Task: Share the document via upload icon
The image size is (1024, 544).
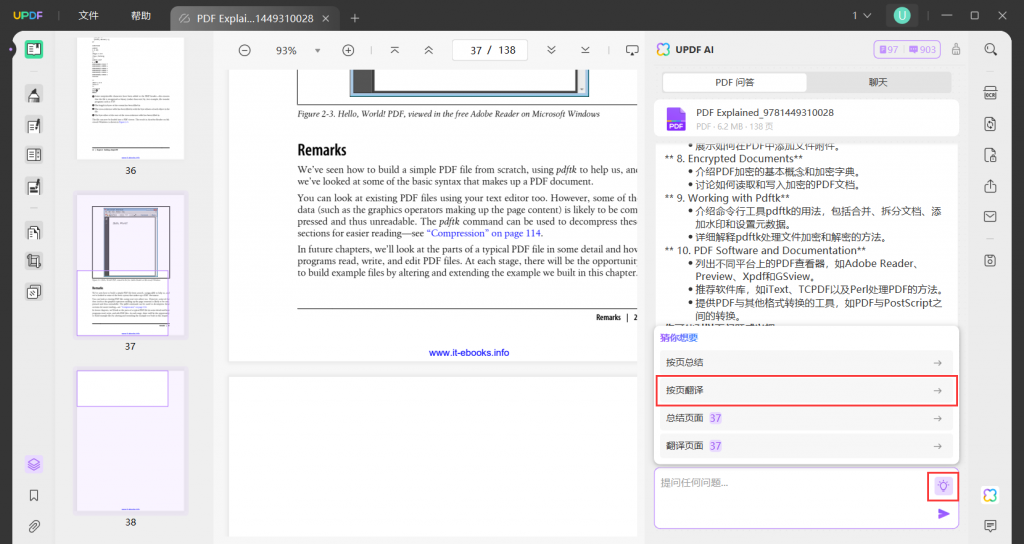Action: [x=991, y=186]
